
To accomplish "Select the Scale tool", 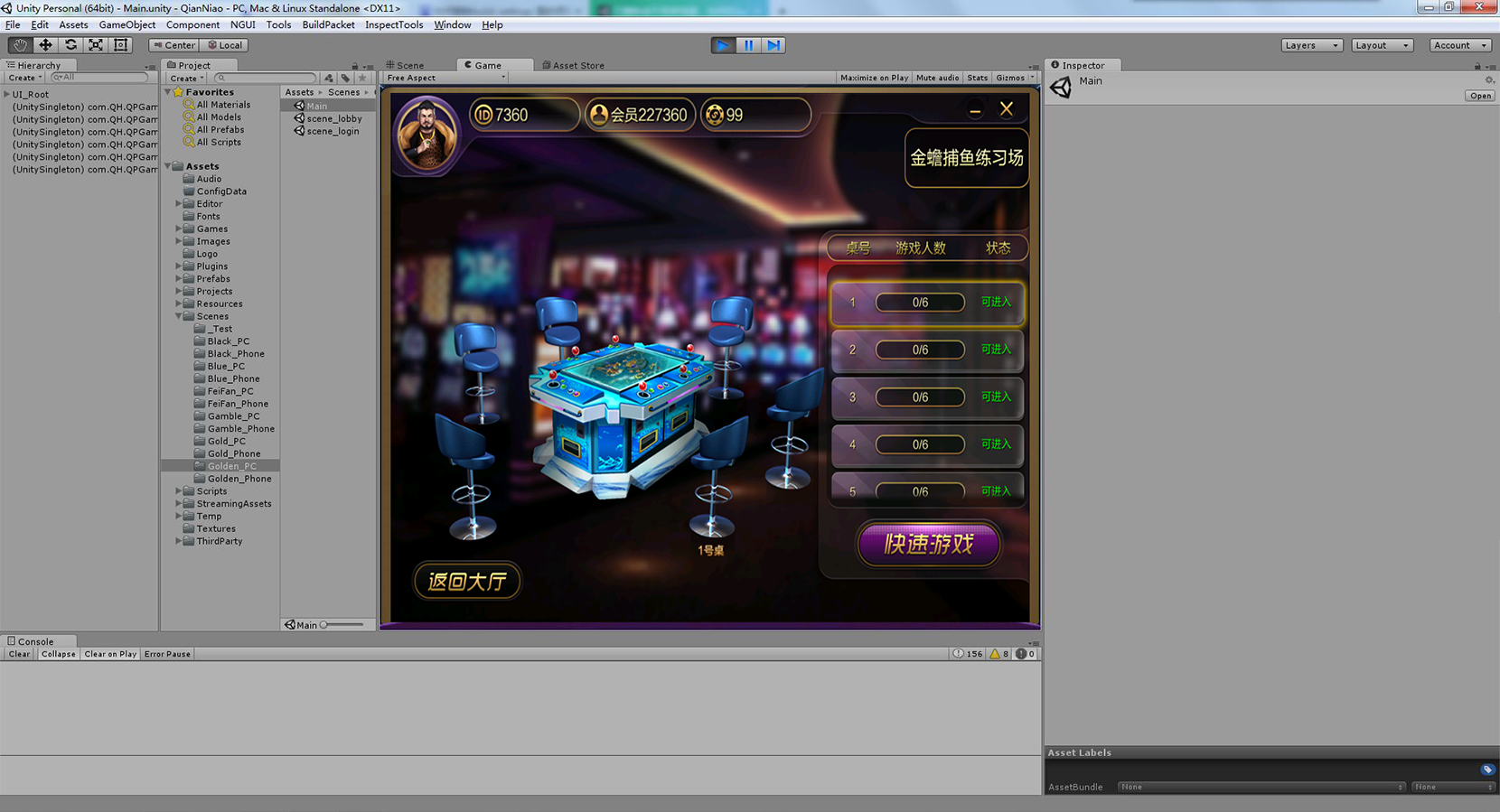I will click(x=96, y=45).
